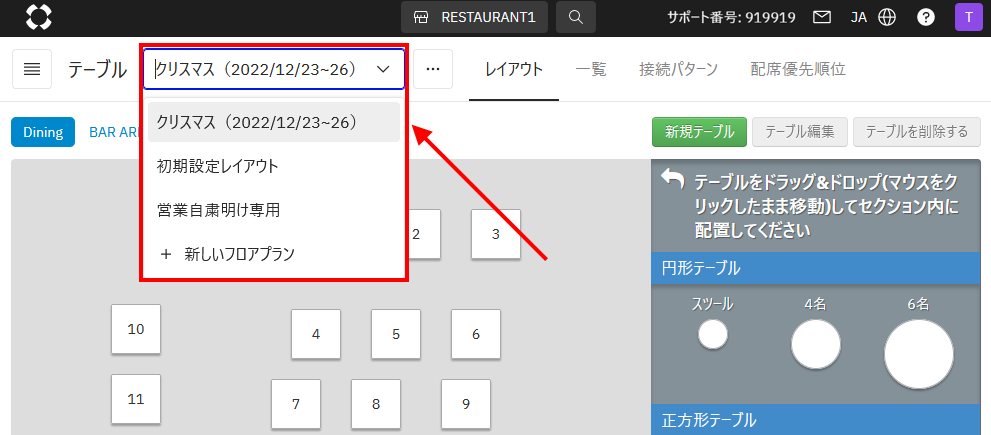This screenshot has width=991, height=435.
Task: Open the help question mark icon
Action: [926, 17]
